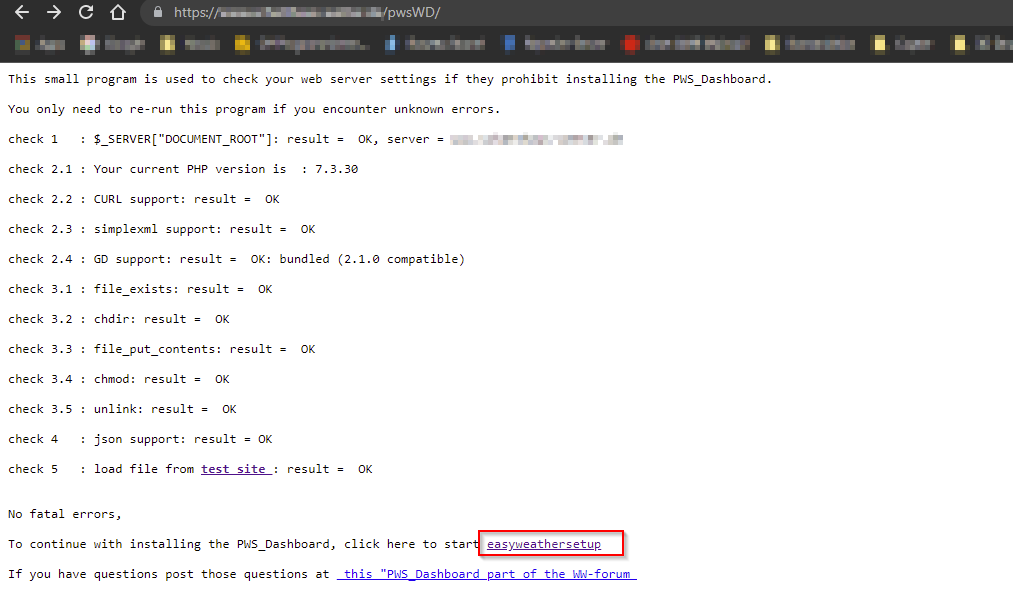This screenshot has width=1013, height=607.
Task: Click the 'check 4 : json support' line
Action: [140, 439]
